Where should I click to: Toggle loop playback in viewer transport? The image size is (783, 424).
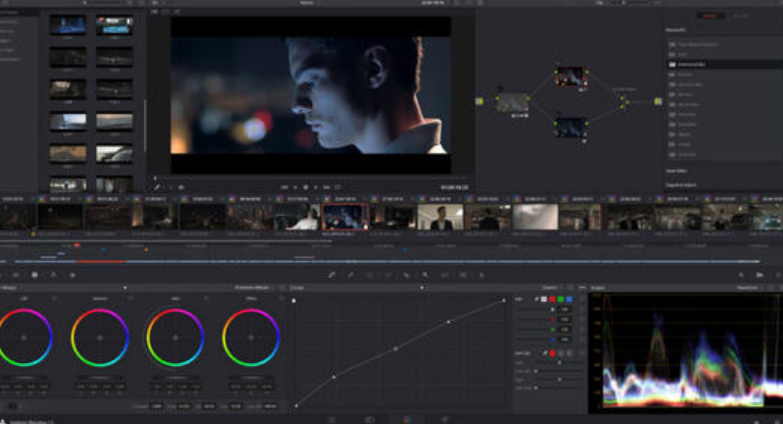coord(338,187)
